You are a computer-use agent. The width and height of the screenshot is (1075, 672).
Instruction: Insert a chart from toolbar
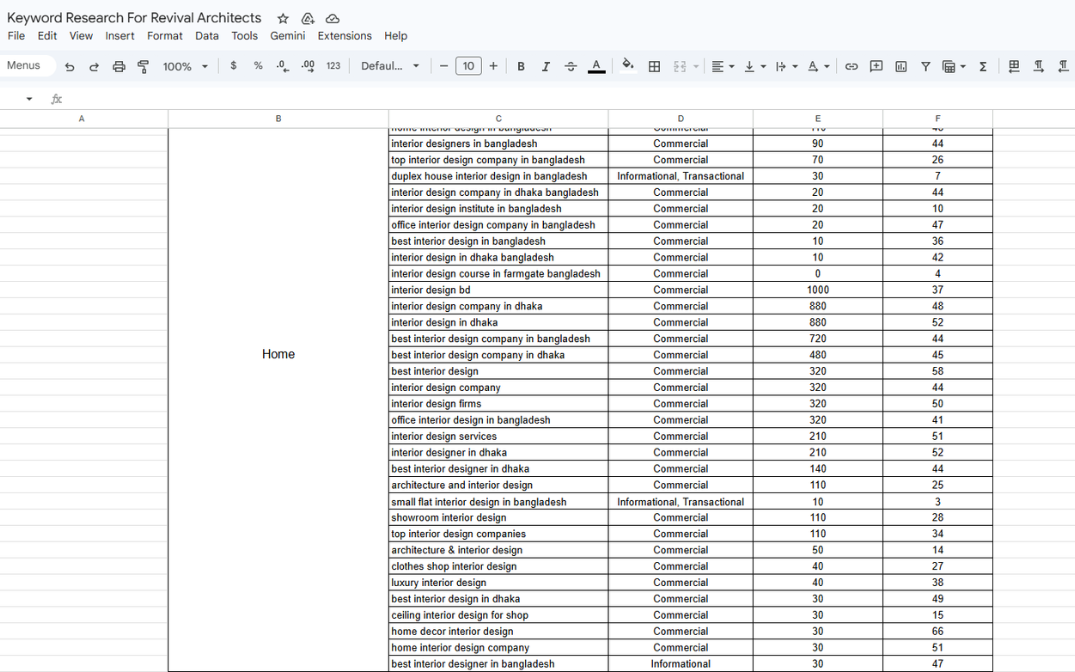(901, 66)
